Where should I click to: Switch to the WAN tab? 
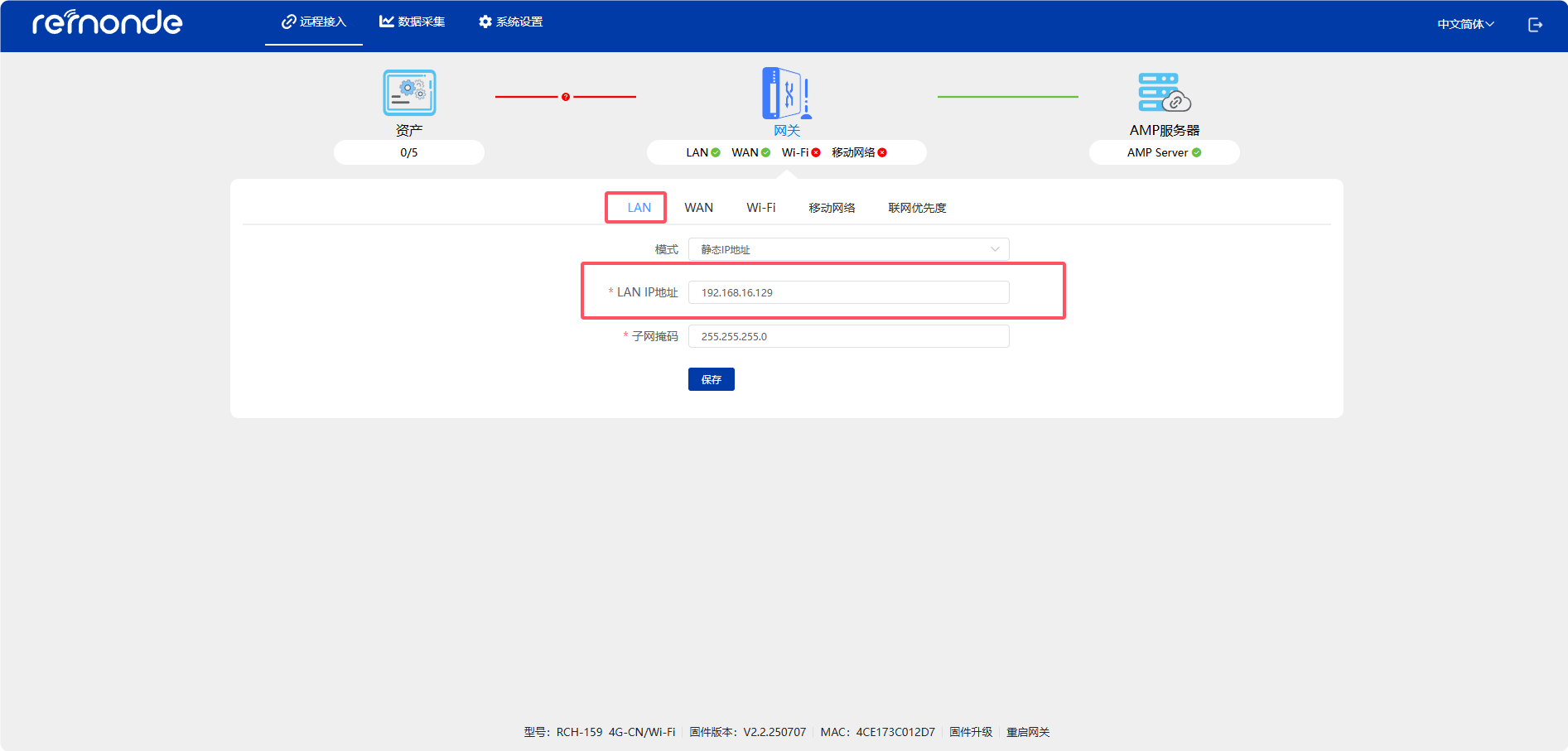698,208
